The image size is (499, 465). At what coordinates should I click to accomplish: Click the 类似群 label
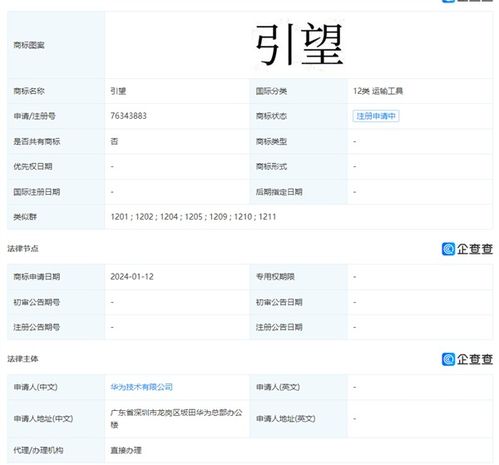coord(25,217)
